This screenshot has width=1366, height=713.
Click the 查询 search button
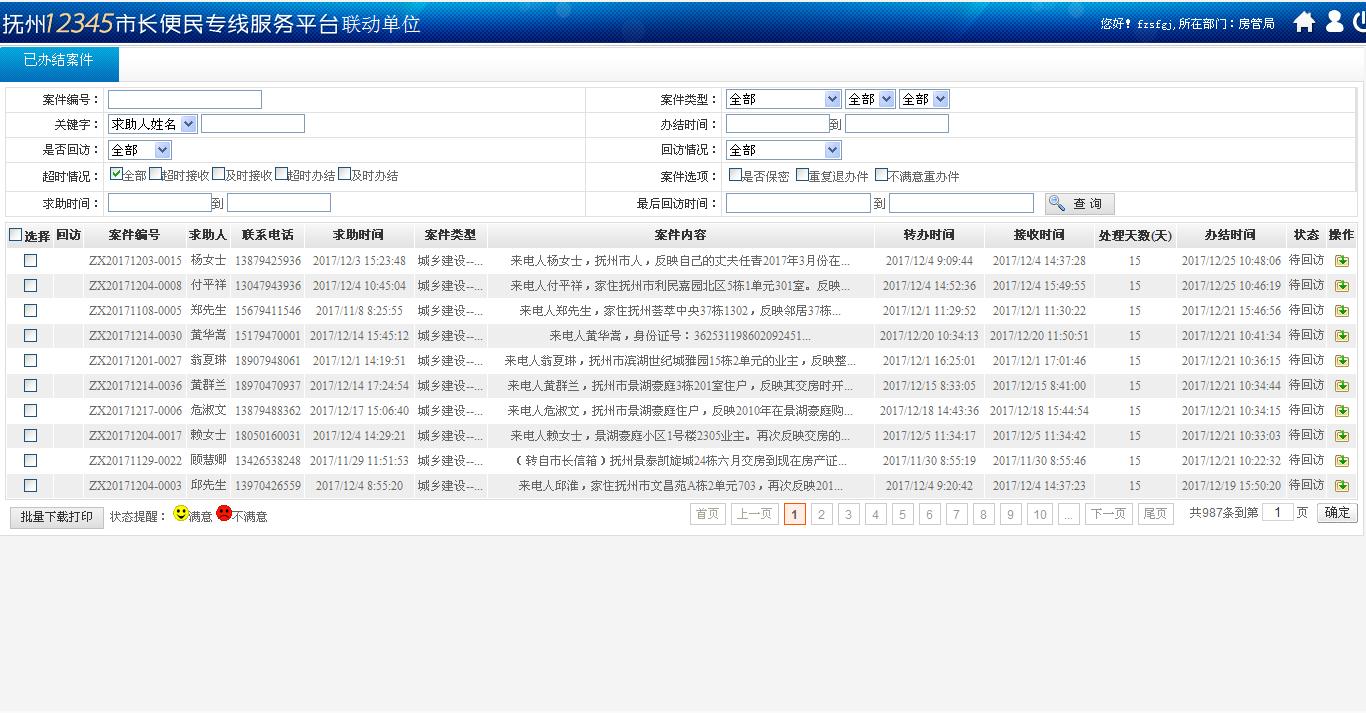click(x=1079, y=203)
